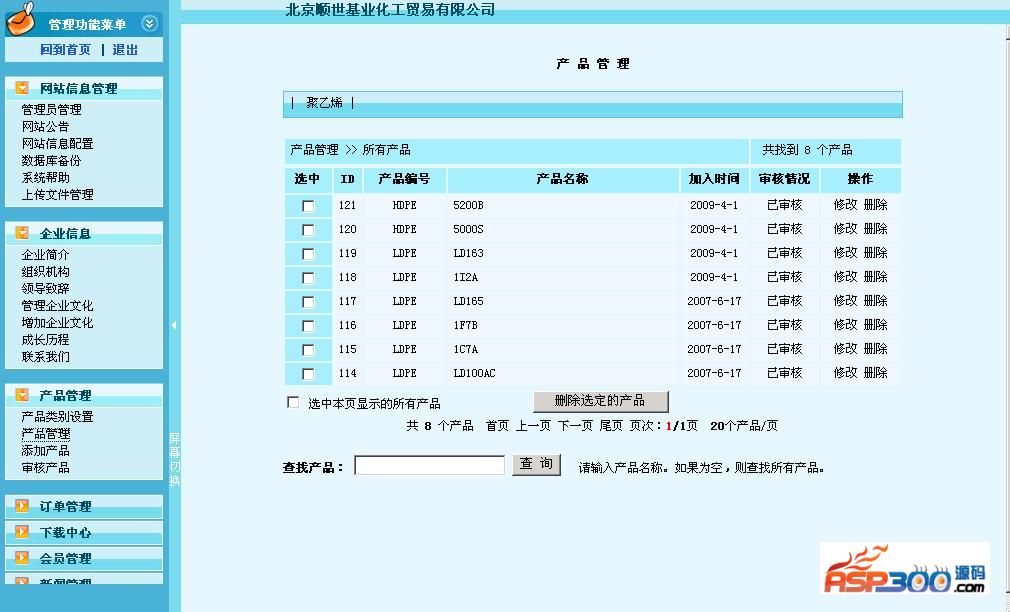
Task: Expand 会员管理 using its arrow icon
Action: coord(22,558)
